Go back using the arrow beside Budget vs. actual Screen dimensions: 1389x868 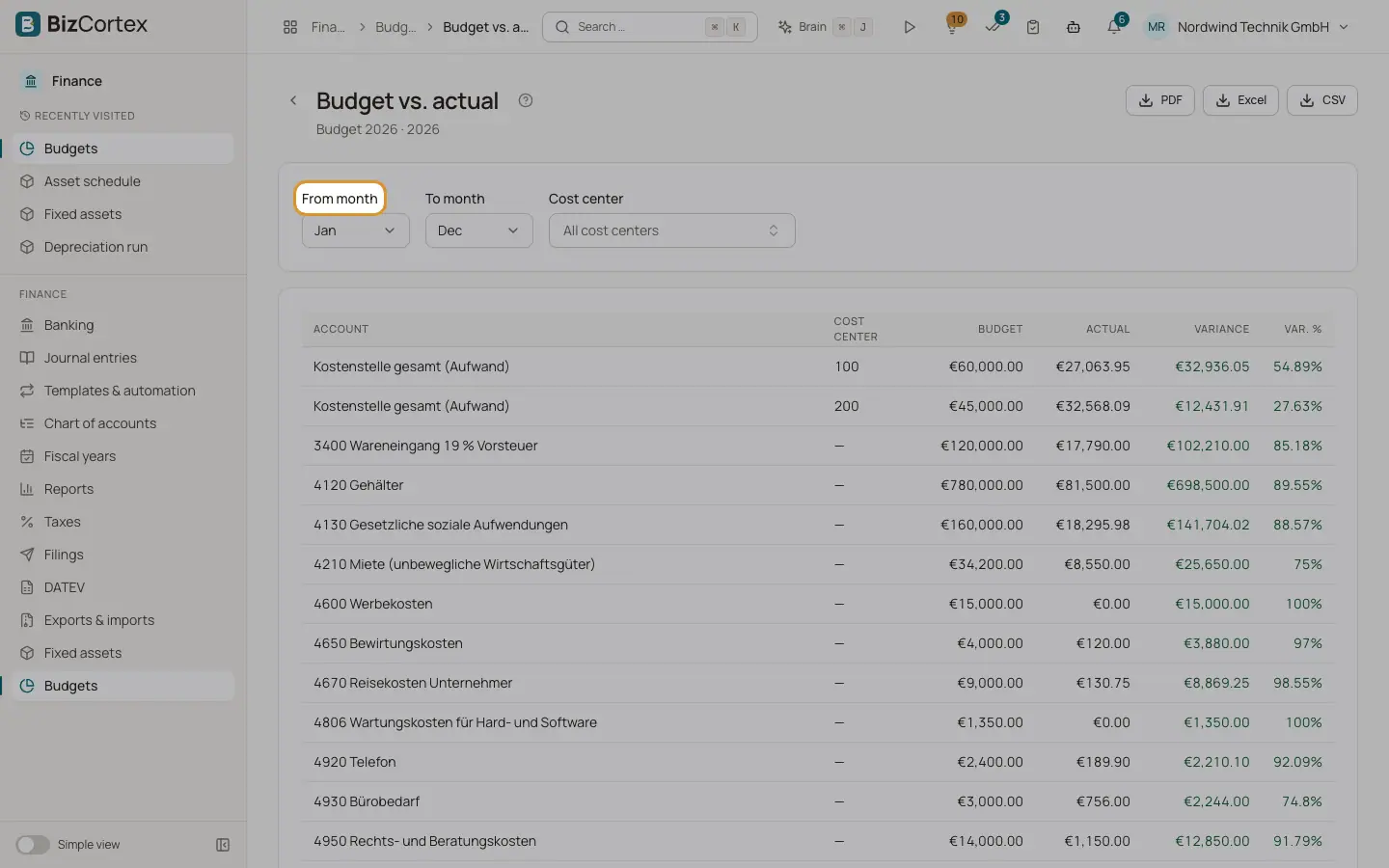[x=293, y=100]
